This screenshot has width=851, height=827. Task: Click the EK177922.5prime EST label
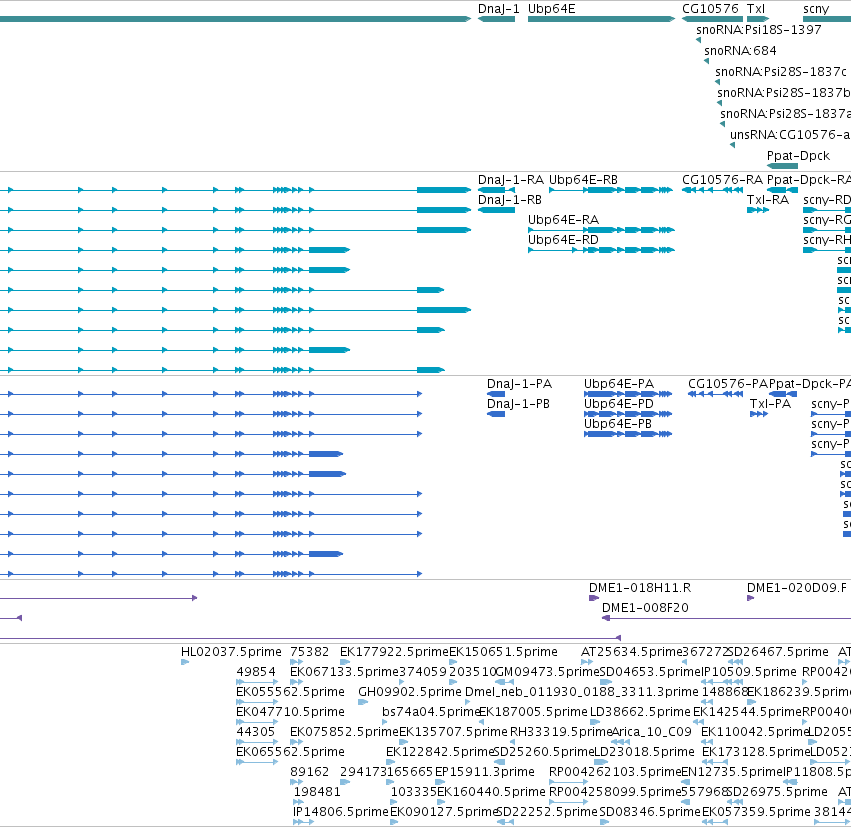pos(394,652)
